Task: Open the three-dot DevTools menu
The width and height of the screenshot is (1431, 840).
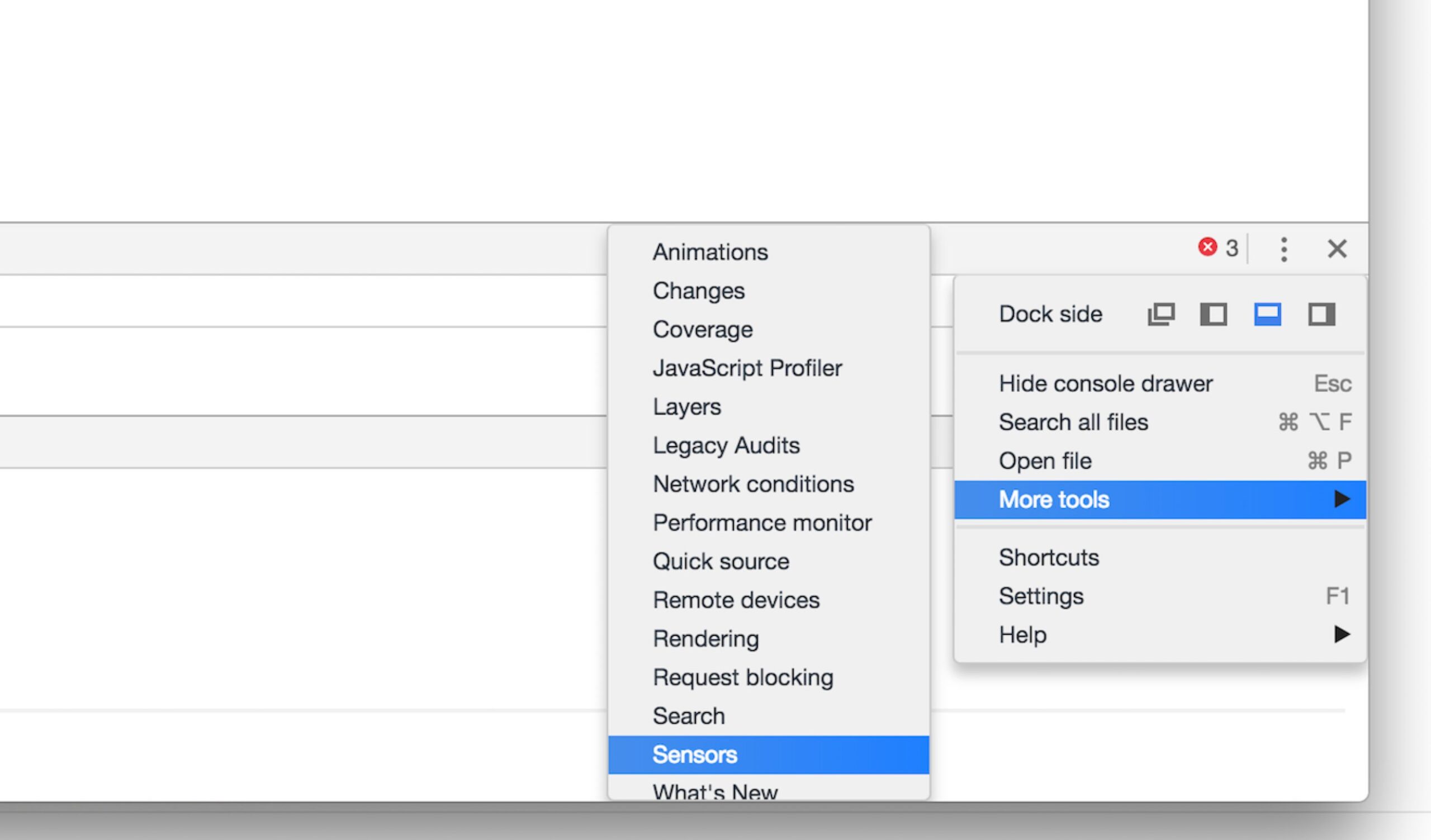Action: coord(1283,249)
